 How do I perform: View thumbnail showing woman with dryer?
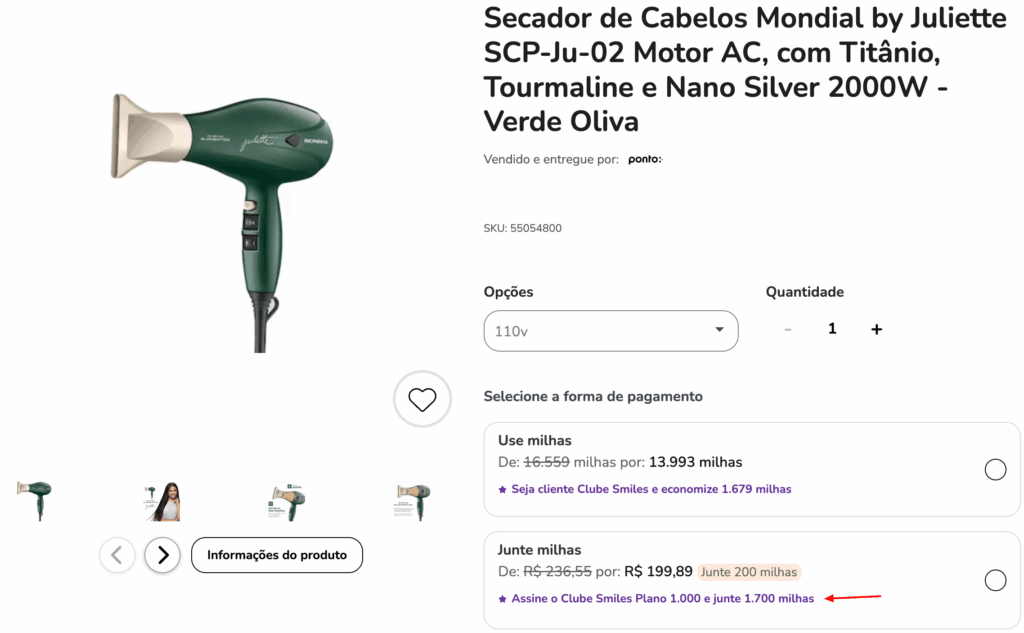pyautogui.click(x=161, y=501)
